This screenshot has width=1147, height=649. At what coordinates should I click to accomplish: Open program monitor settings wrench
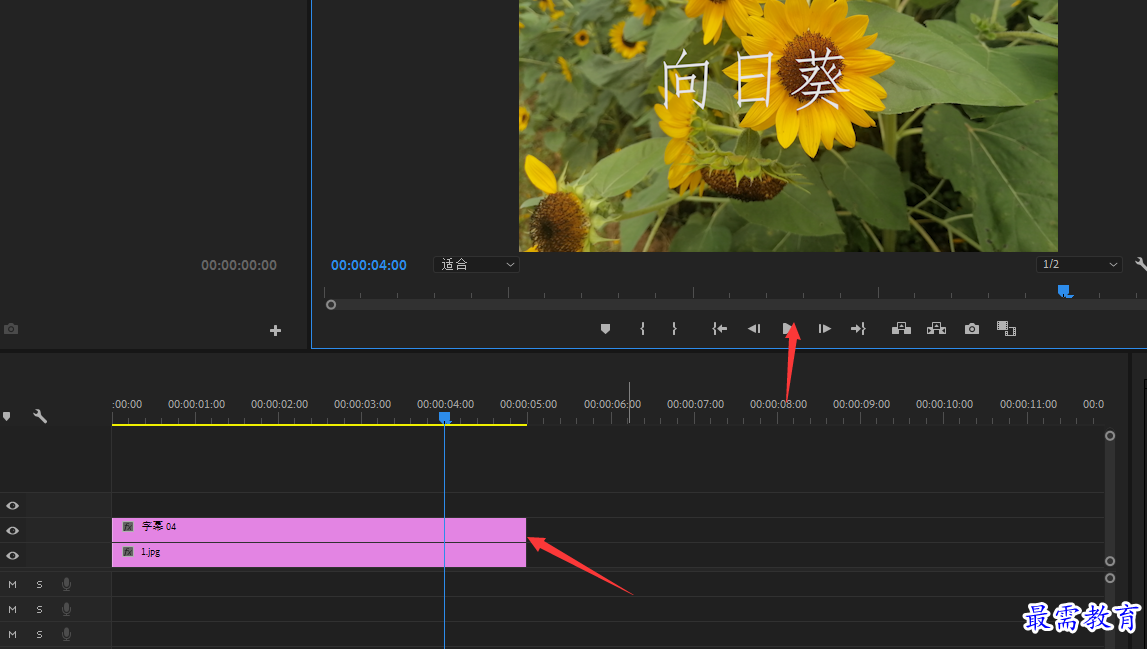click(x=1140, y=264)
